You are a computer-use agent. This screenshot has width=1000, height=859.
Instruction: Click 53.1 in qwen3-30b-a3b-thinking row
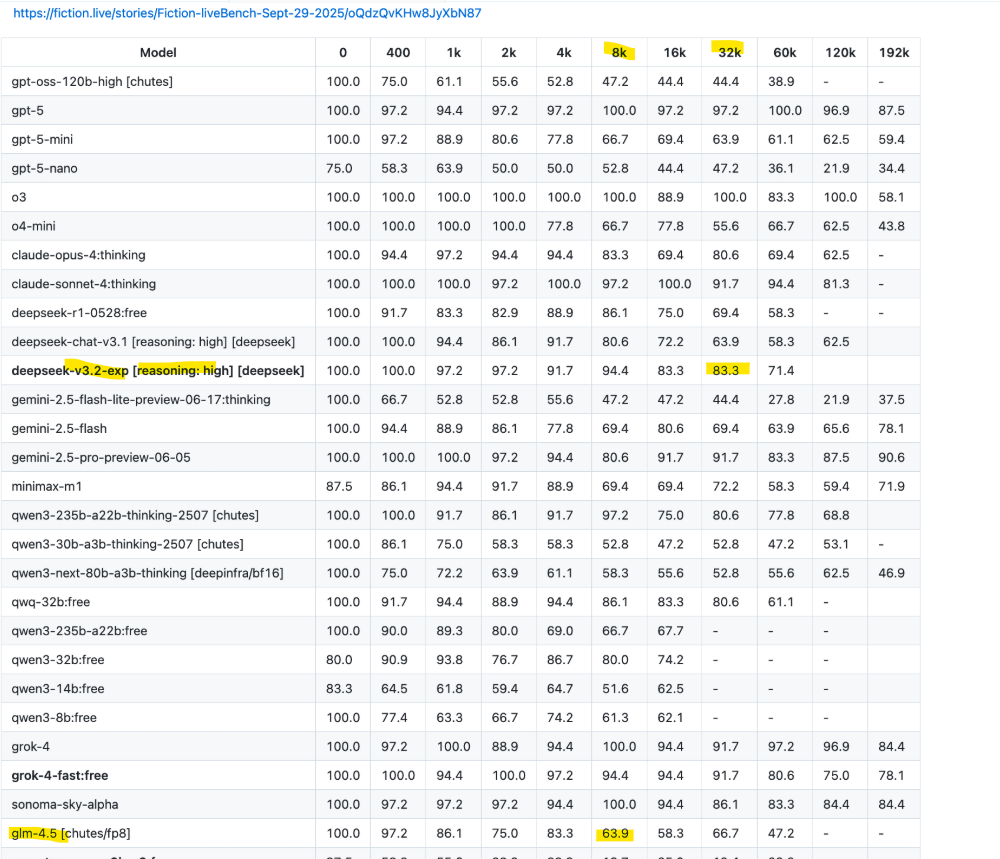click(836, 544)
